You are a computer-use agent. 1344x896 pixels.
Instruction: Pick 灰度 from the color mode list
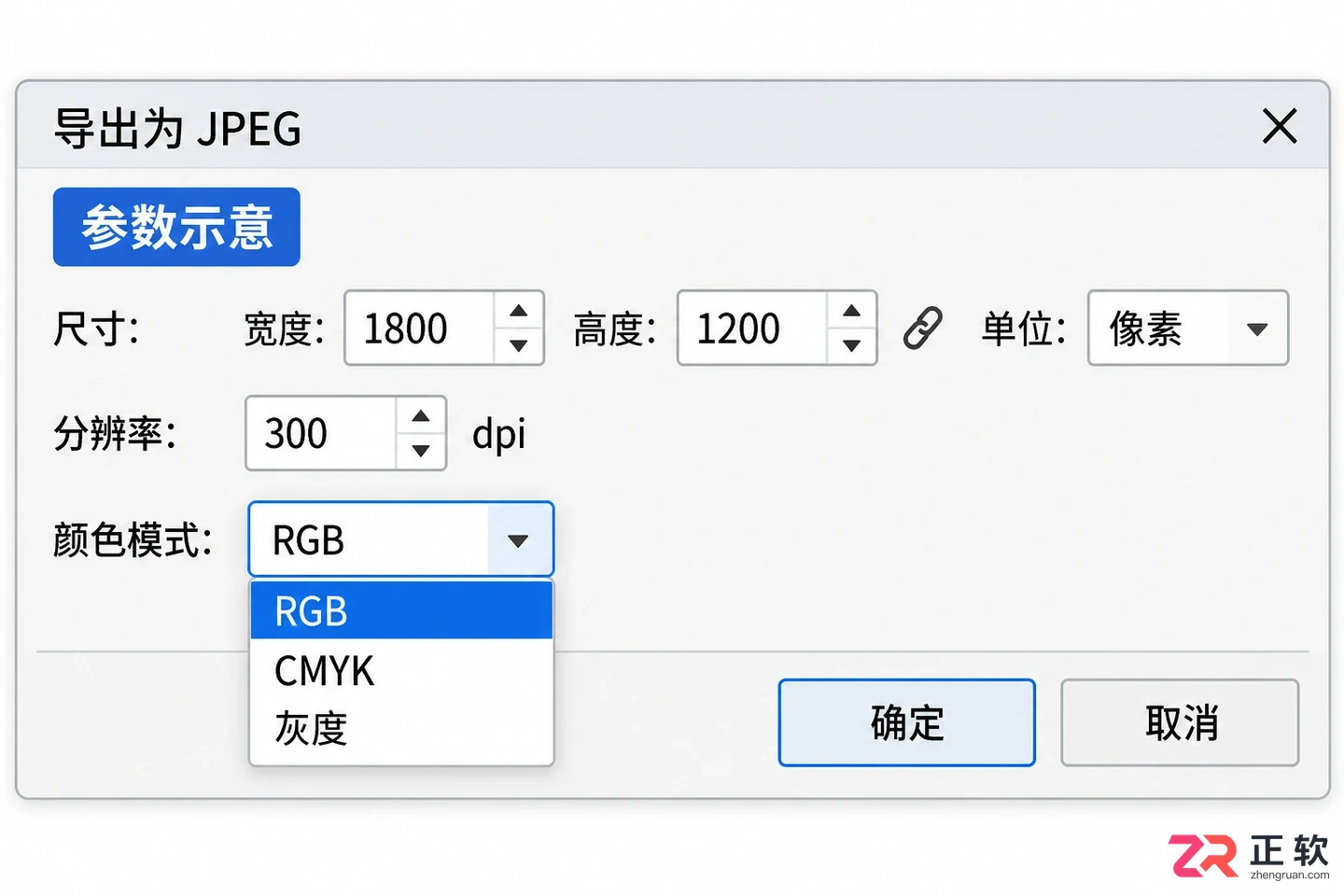tap(401, 729)
